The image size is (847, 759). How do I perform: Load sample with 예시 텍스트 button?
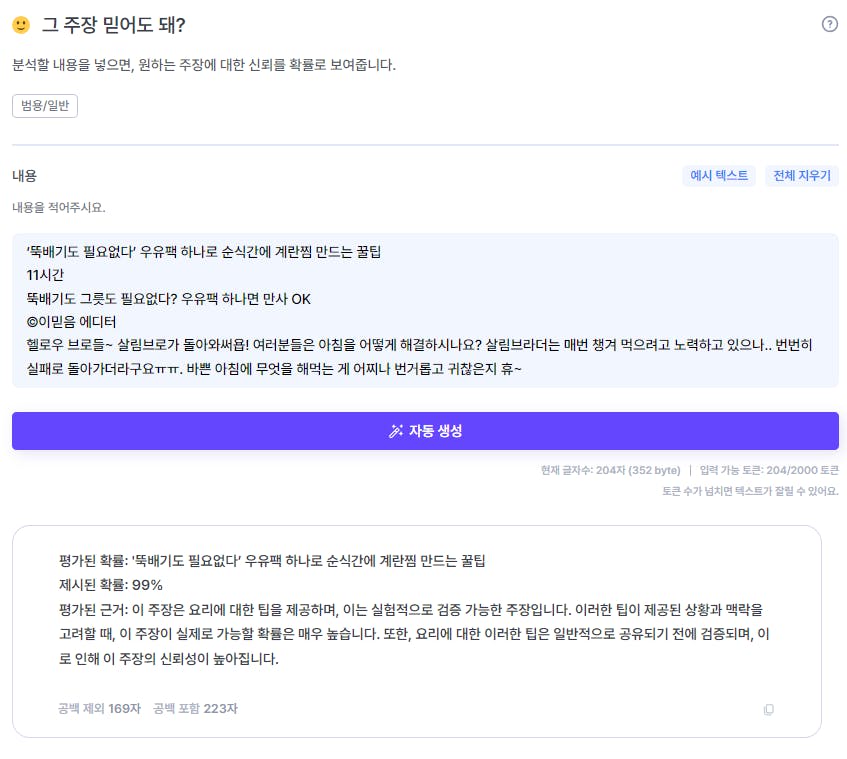point(719,176)
